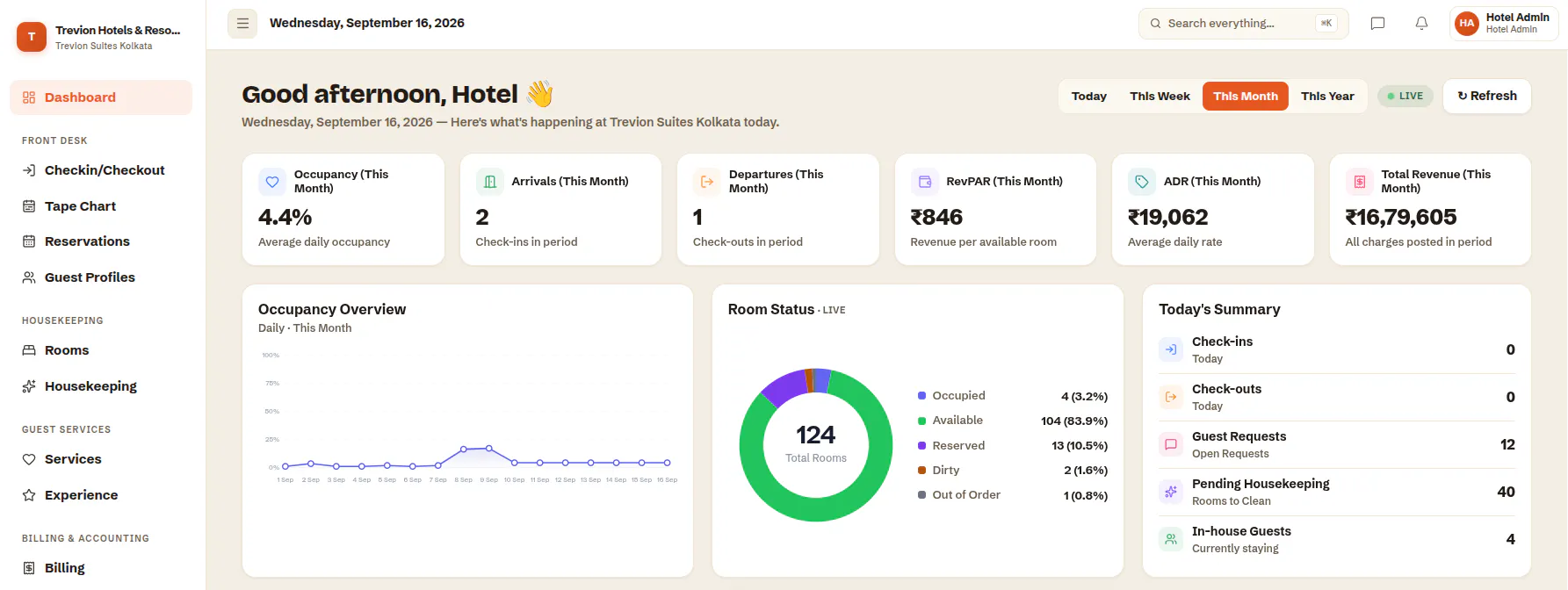
Task: Open the chat messages icon
Action: [x=1377, y=24]
